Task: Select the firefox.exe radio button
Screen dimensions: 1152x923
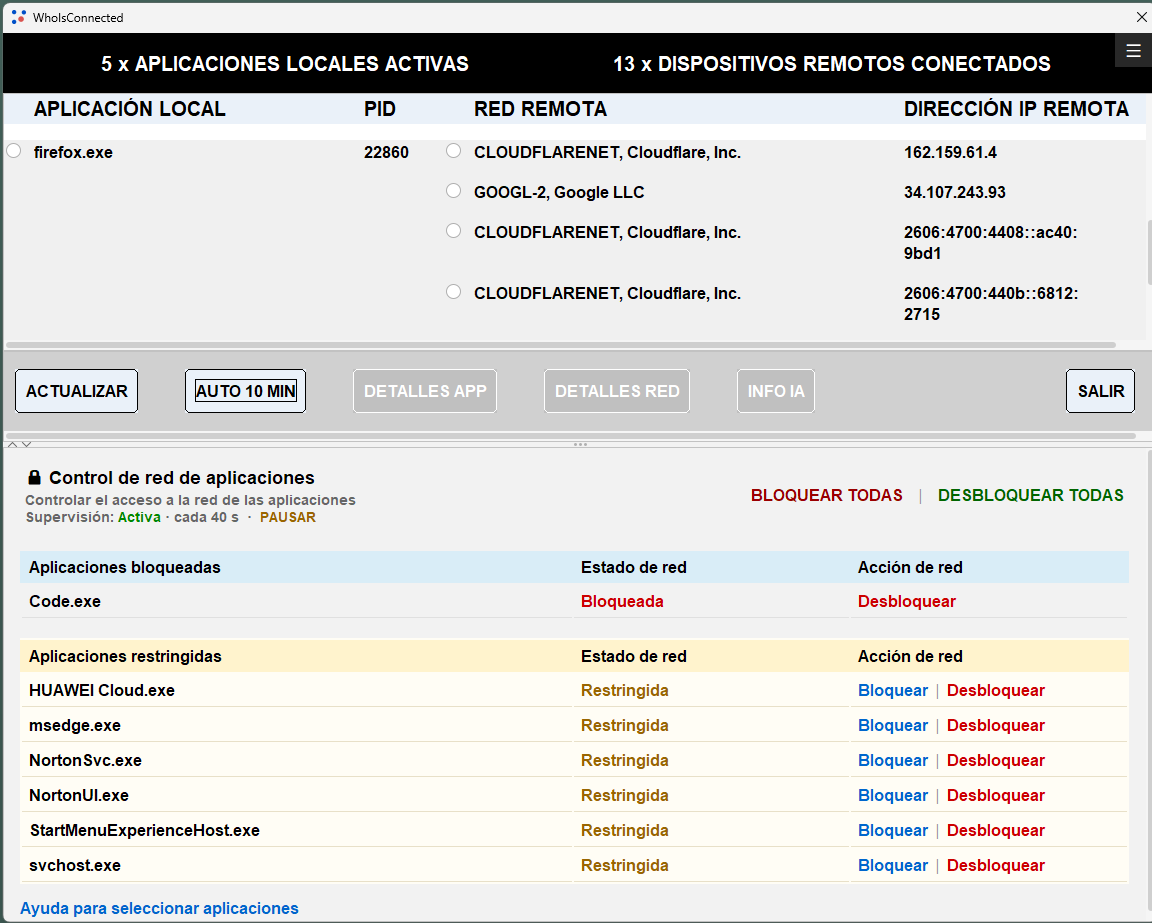Action: click(x=14, y=151)
